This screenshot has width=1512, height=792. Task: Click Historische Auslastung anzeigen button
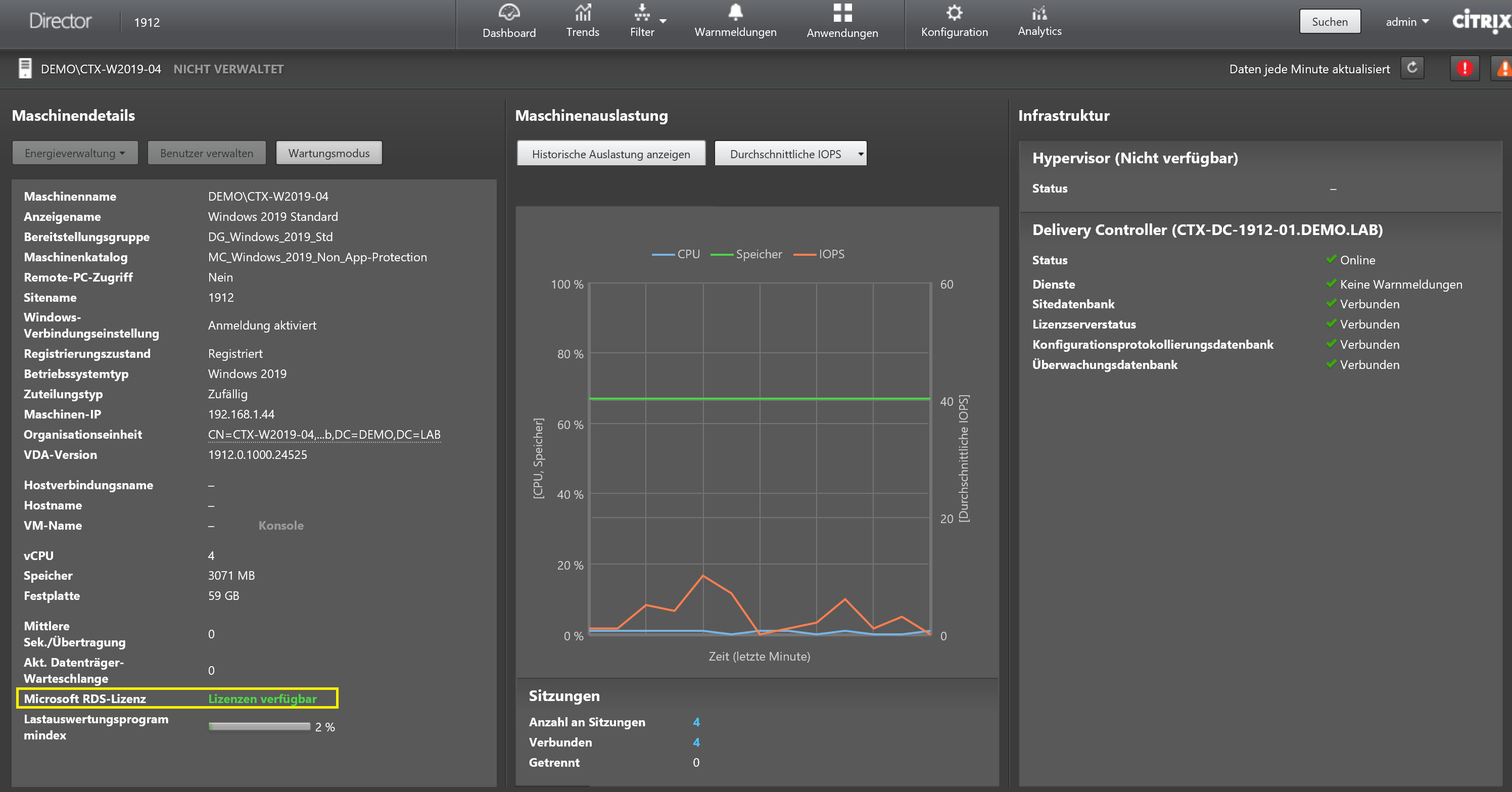click(x=610, y=154)
